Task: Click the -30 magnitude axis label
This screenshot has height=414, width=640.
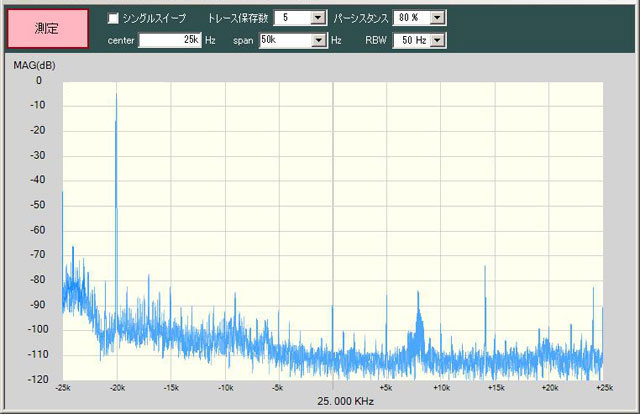Action: tap(38, 155)
